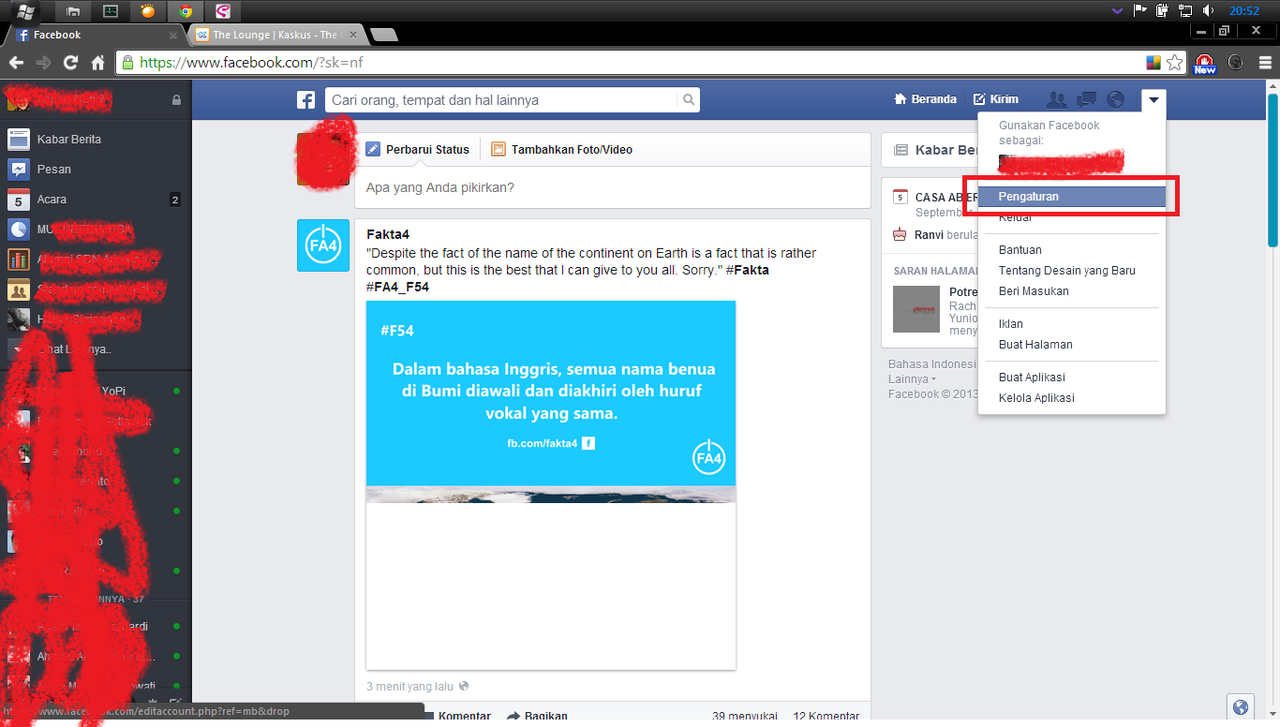Click the page vertical scrollbar thumb
Viewport: 1280px width, 727px height.
[1273, 170]
